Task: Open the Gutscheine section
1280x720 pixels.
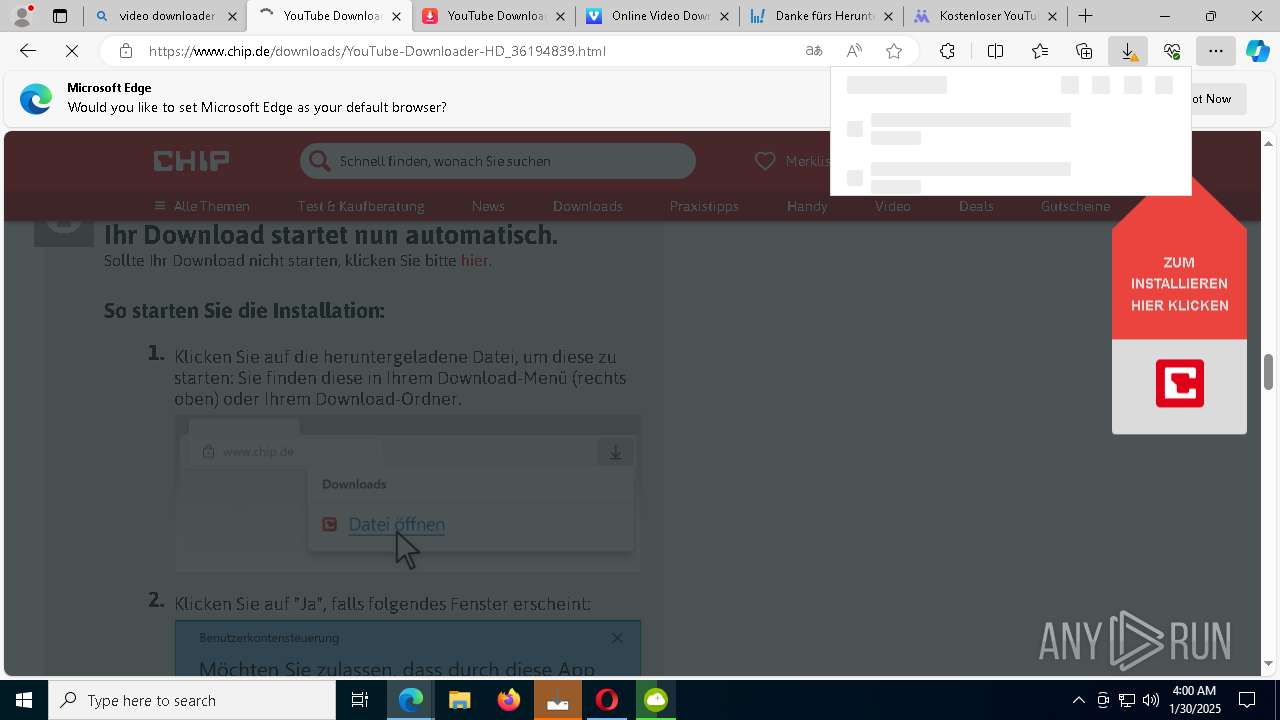Action: click(1075, 206)
